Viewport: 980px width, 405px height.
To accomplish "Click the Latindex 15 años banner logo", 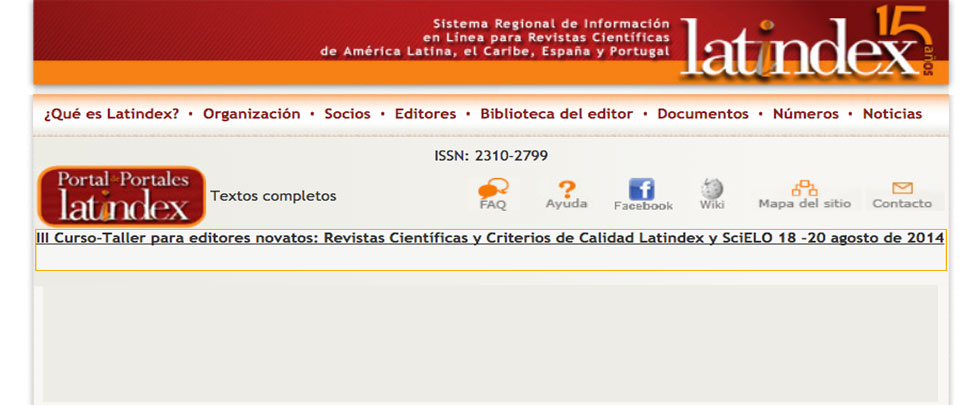I will (806, 42).
